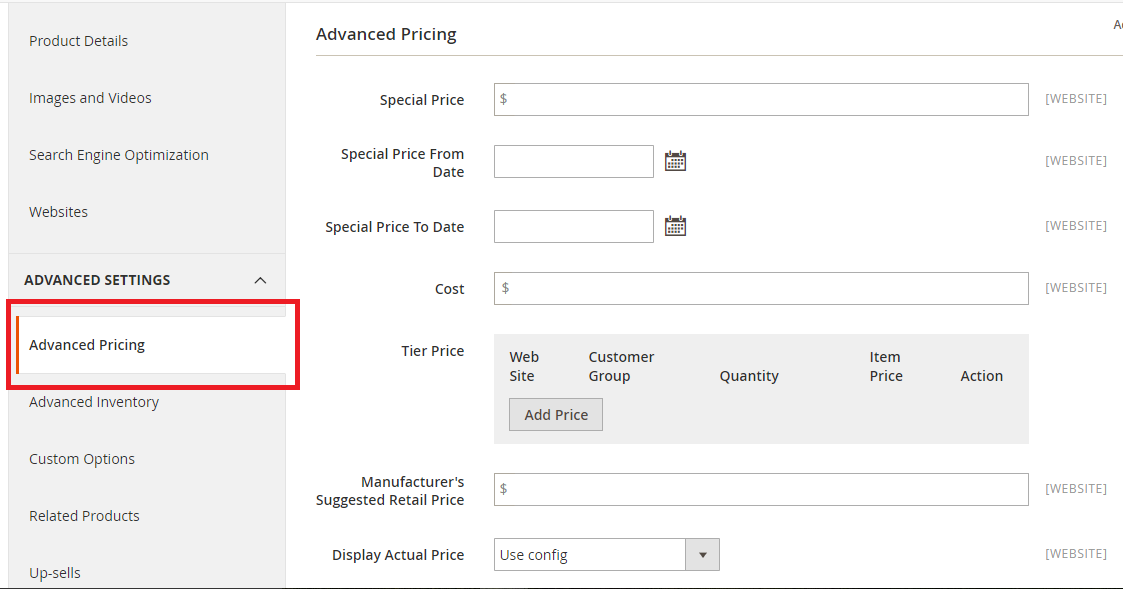Open calendar picker for Special Price To Date
Screen dimensions: 1123x589
click(x=675, y=226)
